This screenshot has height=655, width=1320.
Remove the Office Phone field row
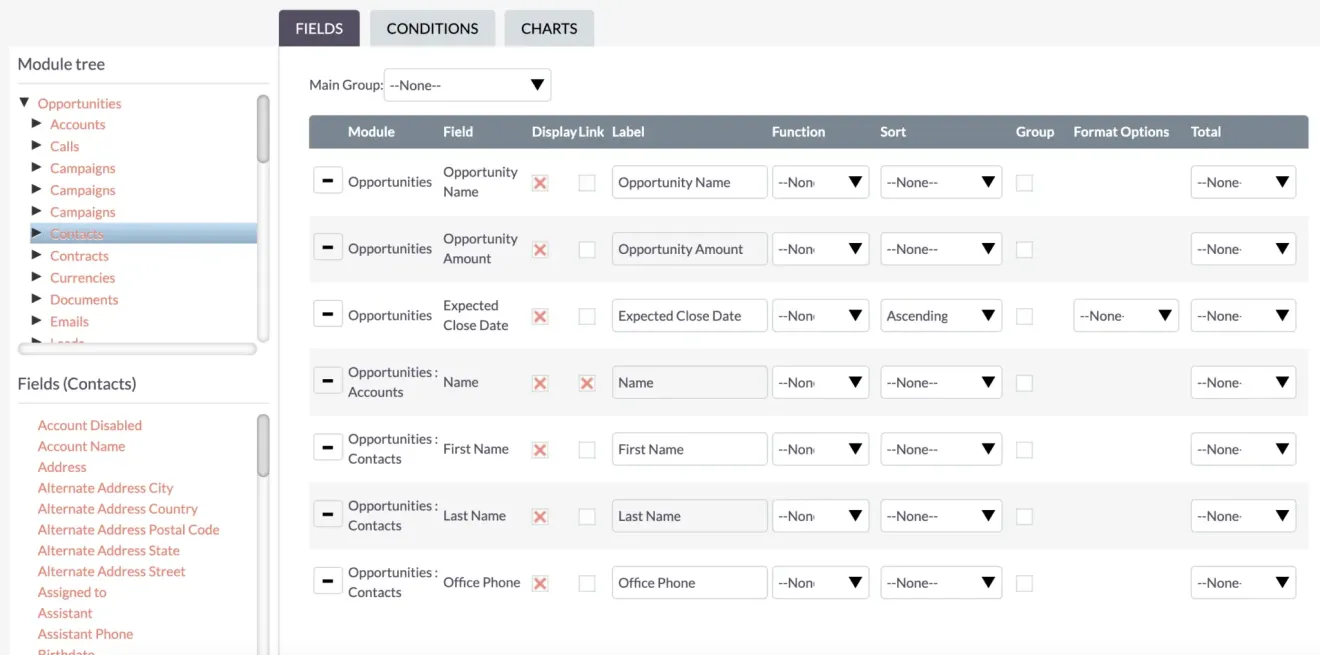[x=328, y=582]
